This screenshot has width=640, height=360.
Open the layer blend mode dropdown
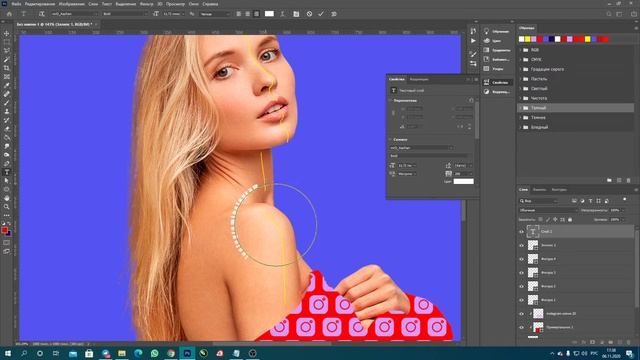click(548, 210)
